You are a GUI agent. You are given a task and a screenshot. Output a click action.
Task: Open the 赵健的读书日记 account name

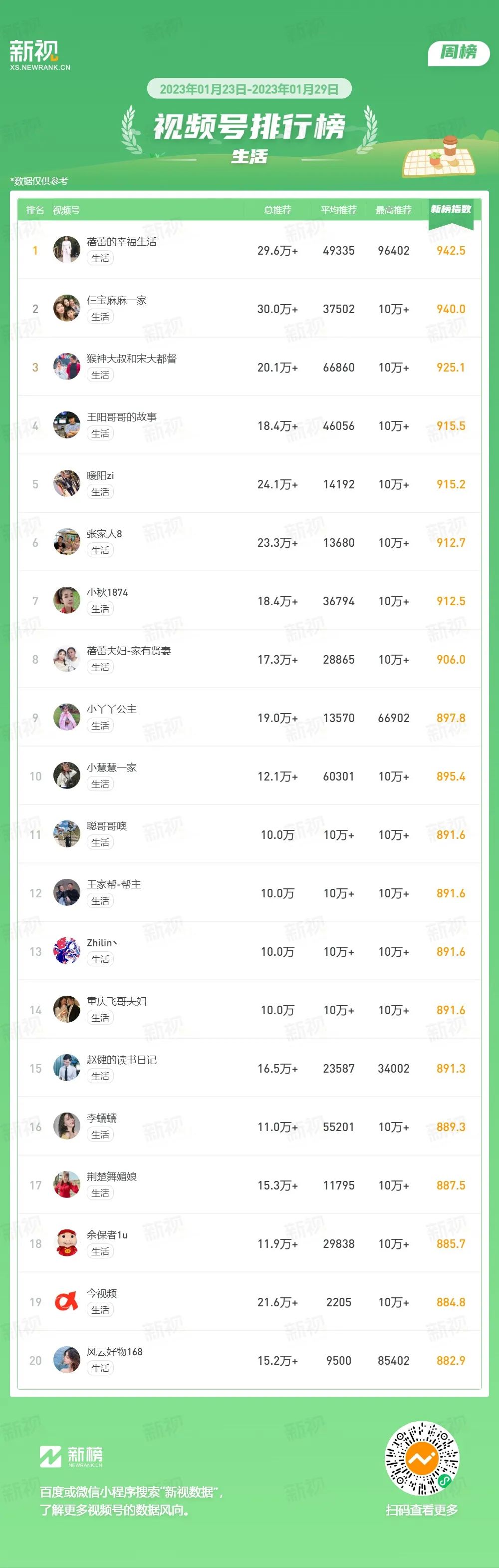pos(122,1060)
